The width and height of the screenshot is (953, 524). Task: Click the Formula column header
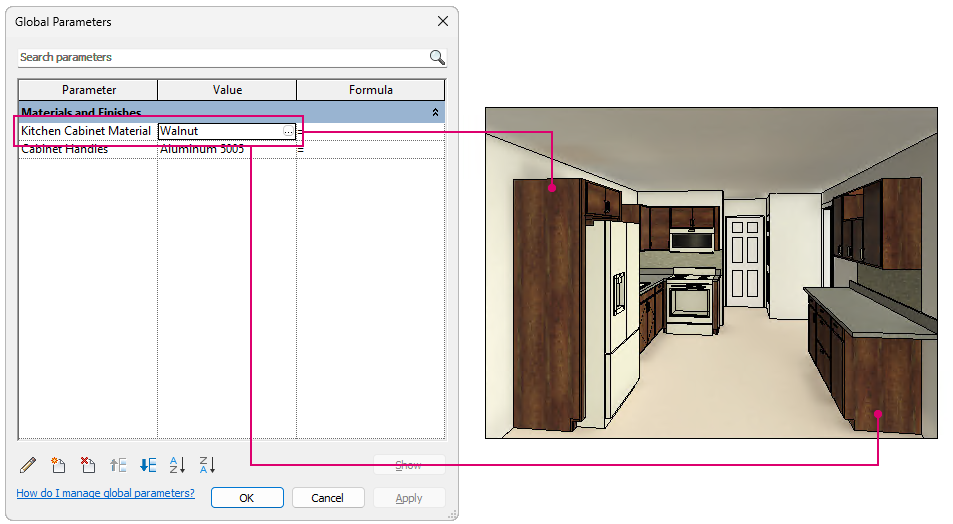371,90
